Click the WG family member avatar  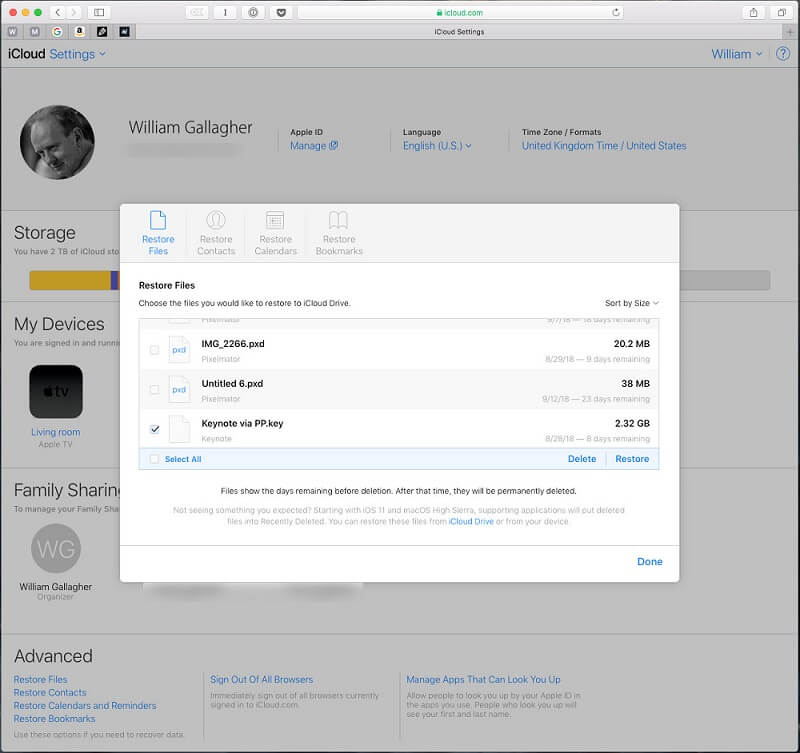pyautogui.click(x=56, y=548)
